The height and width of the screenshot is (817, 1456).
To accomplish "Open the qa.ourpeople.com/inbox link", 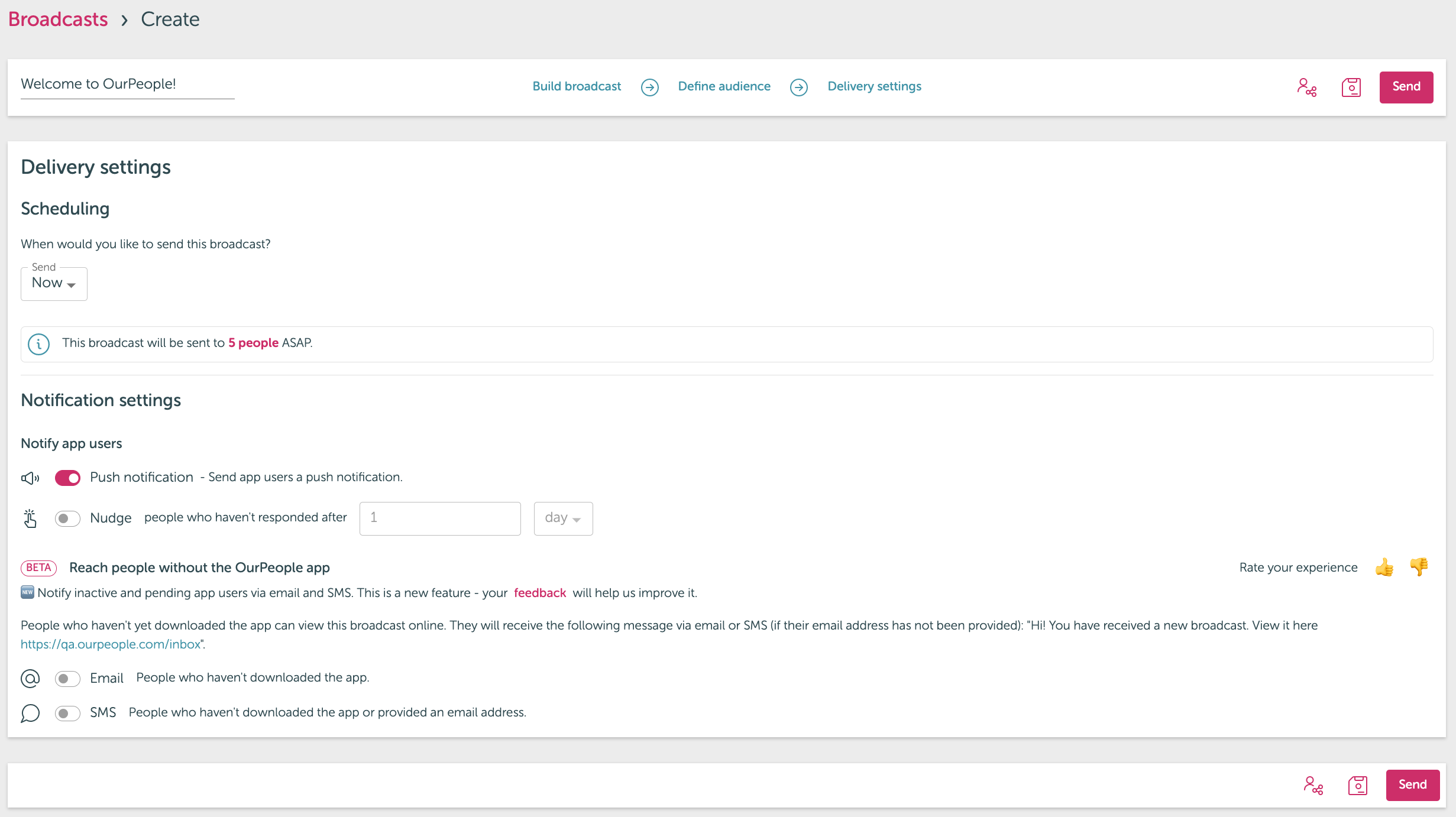I will coord(111,644).
